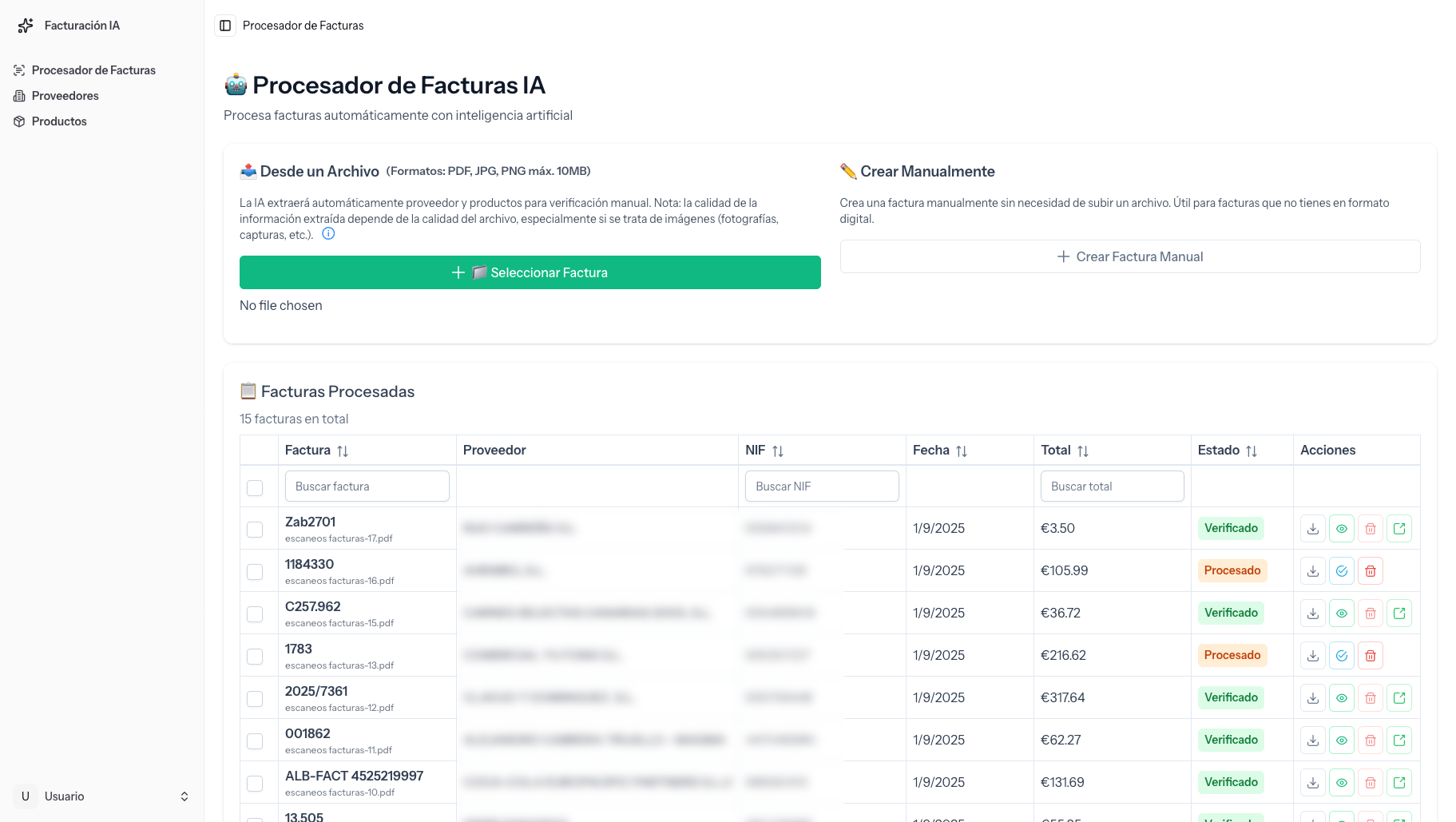This screenshot has height=822, width=1456.
Task: Click the Buscar NIF search field
Action: point(822,486)
